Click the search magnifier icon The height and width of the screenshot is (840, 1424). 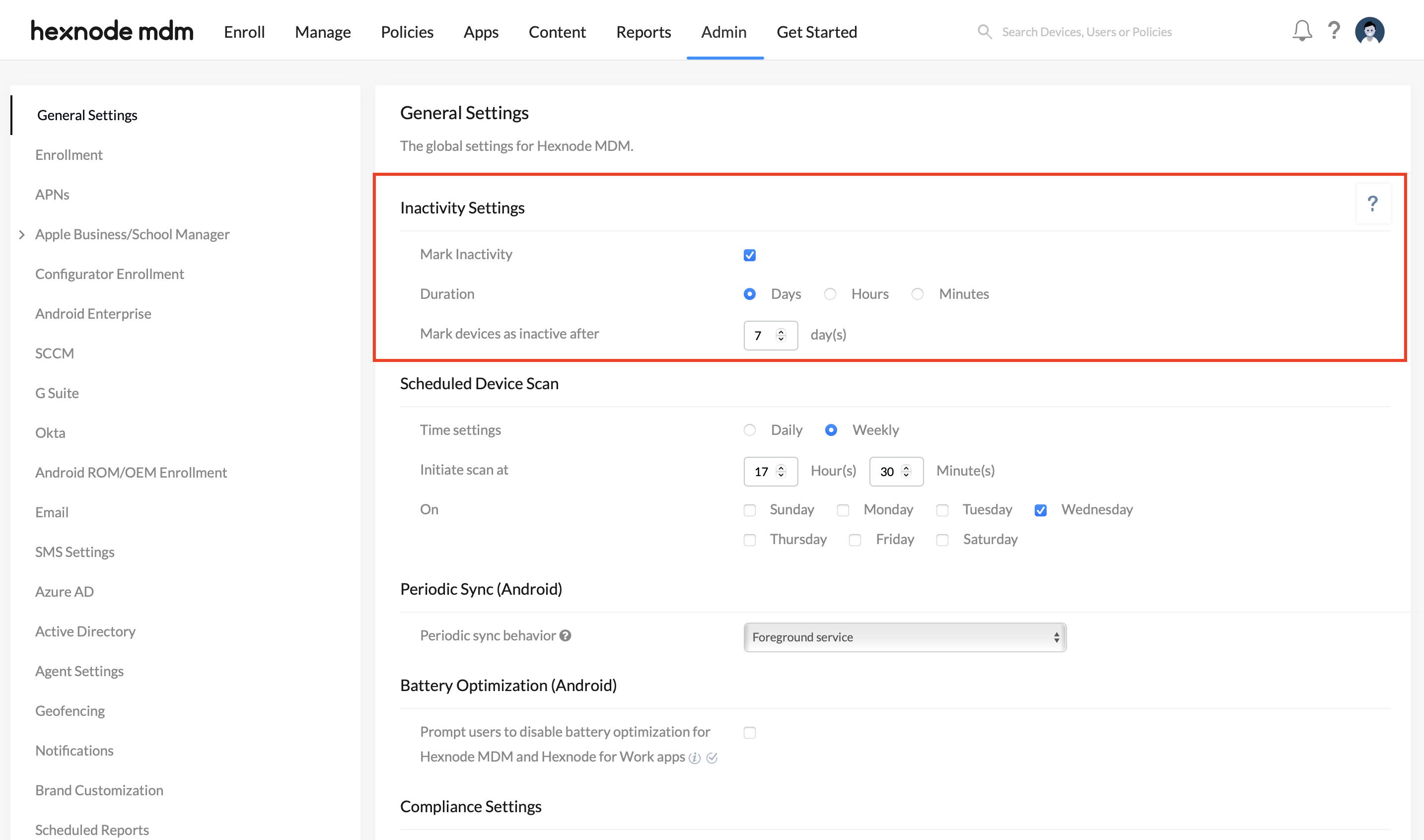(x=985, y=32)
